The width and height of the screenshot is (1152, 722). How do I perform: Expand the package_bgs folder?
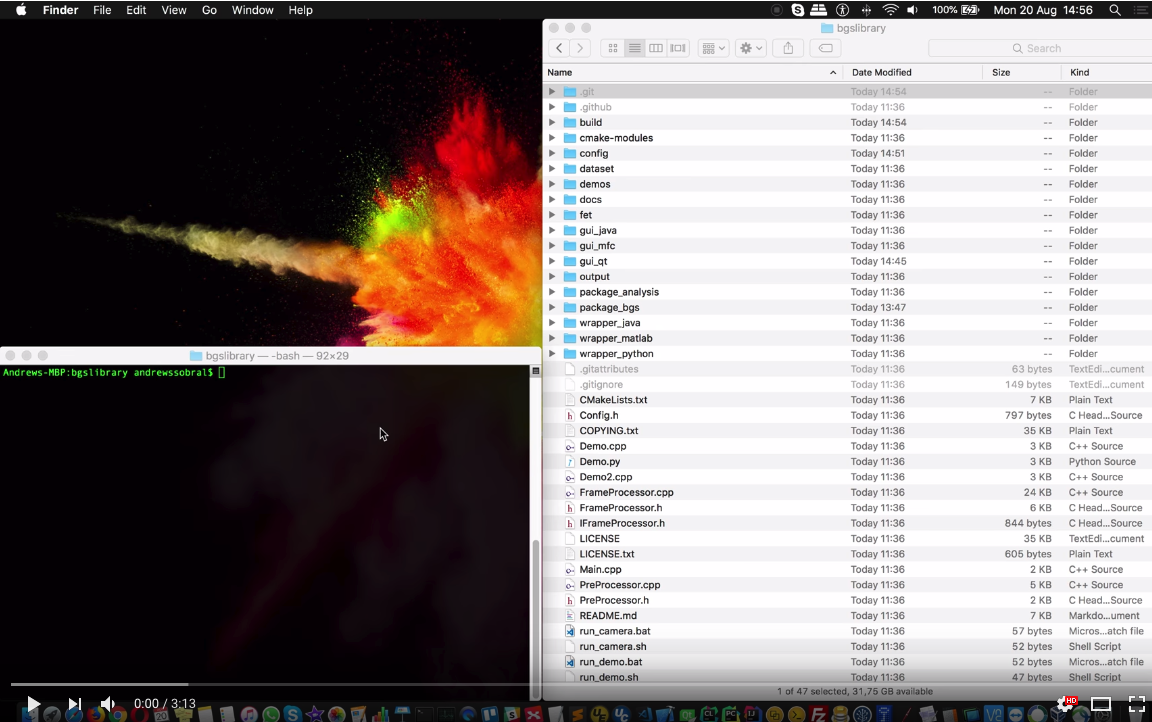pos(552,308)
